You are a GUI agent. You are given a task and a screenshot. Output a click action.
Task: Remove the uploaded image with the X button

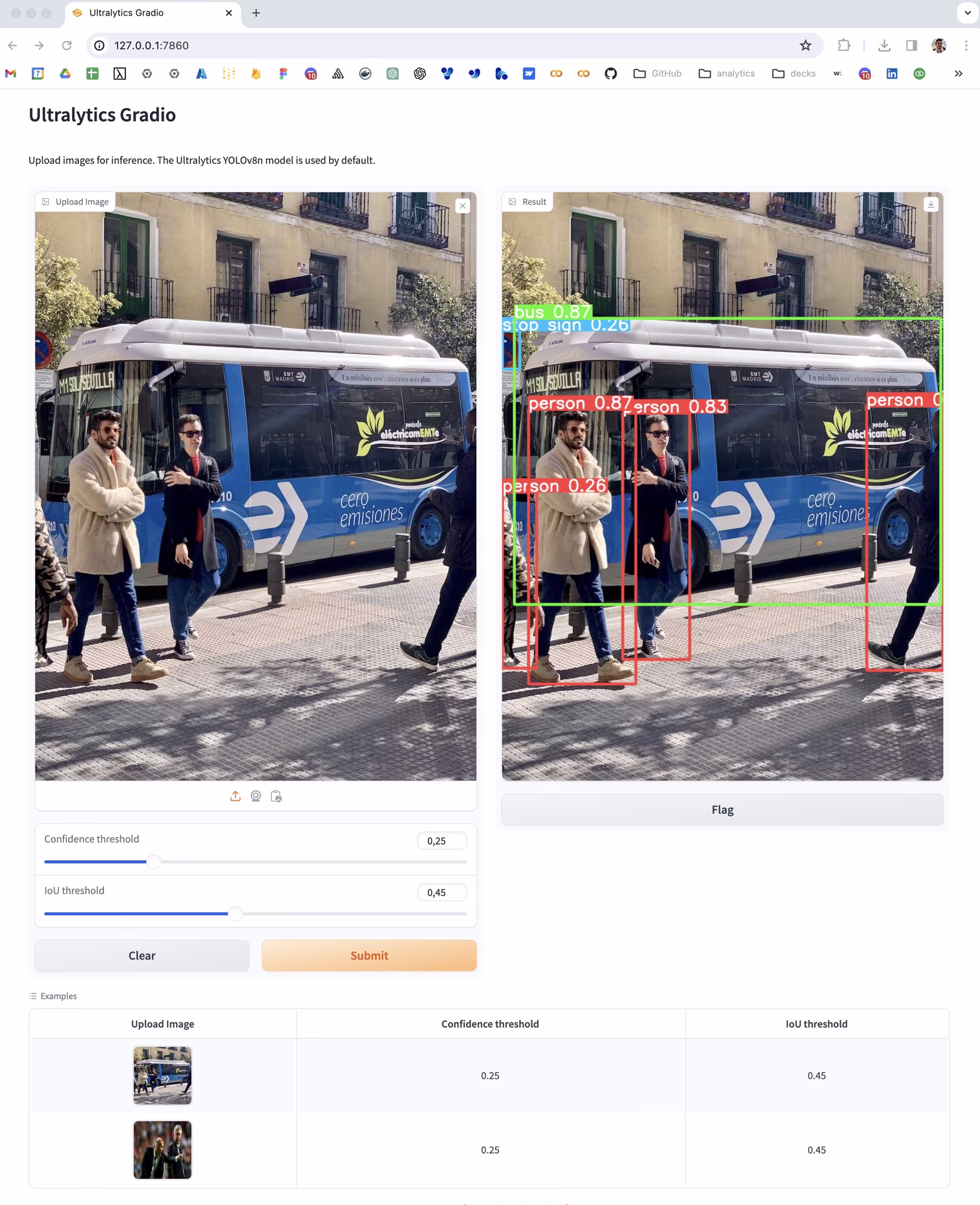(462, 206)
